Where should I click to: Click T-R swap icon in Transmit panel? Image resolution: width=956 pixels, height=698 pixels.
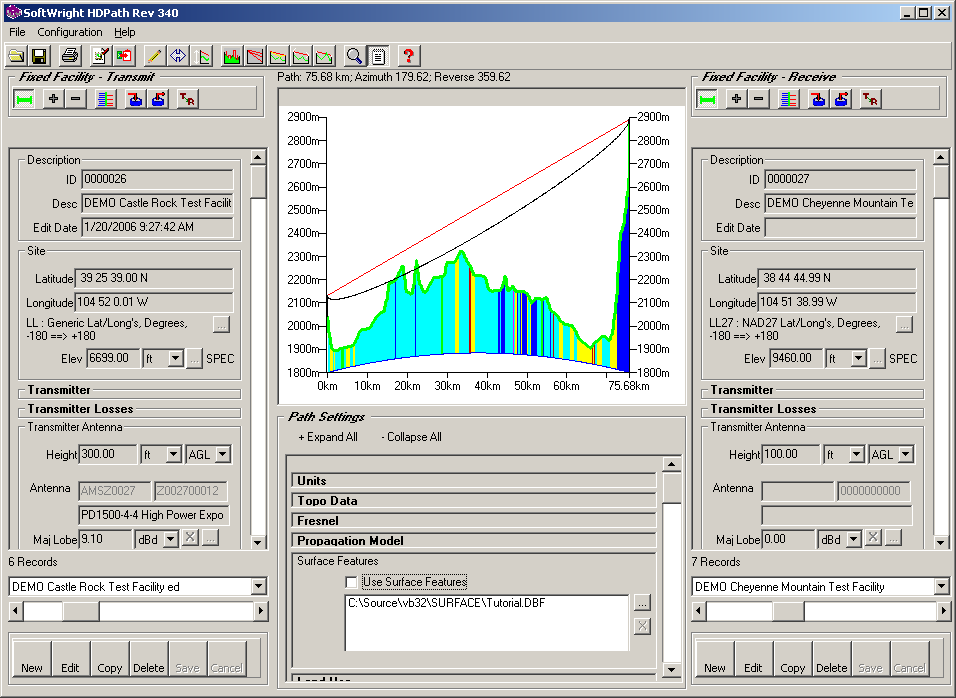point(187,99)
